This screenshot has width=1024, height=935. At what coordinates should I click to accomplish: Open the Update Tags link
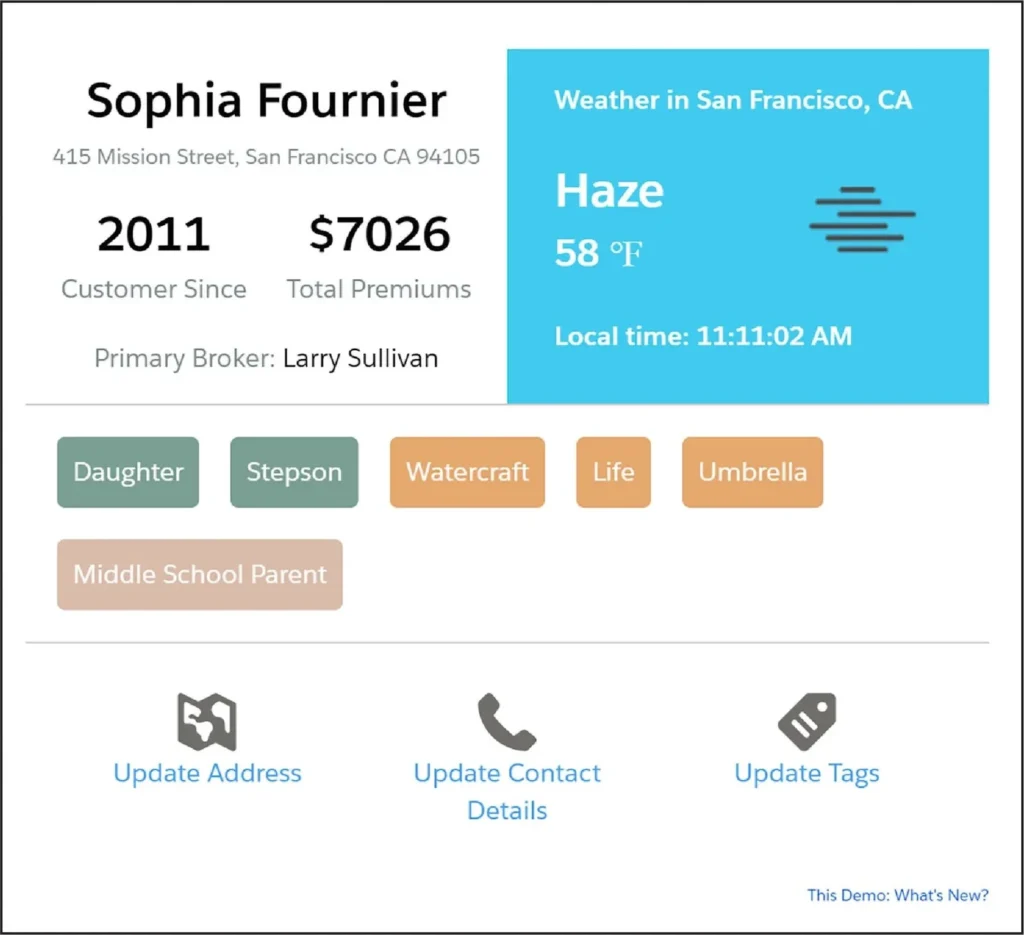(807, 773)
